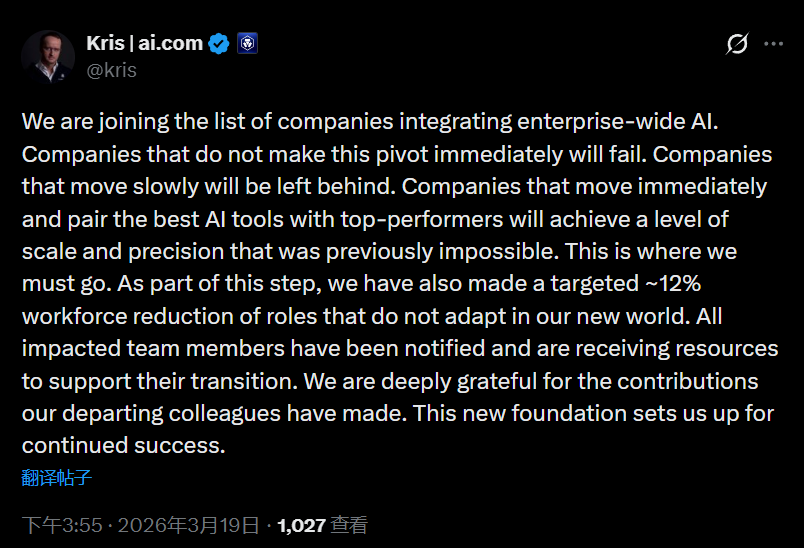Open Kris's profile picture
The width and height of the screenshot is (804, 548).
[47, 55]
